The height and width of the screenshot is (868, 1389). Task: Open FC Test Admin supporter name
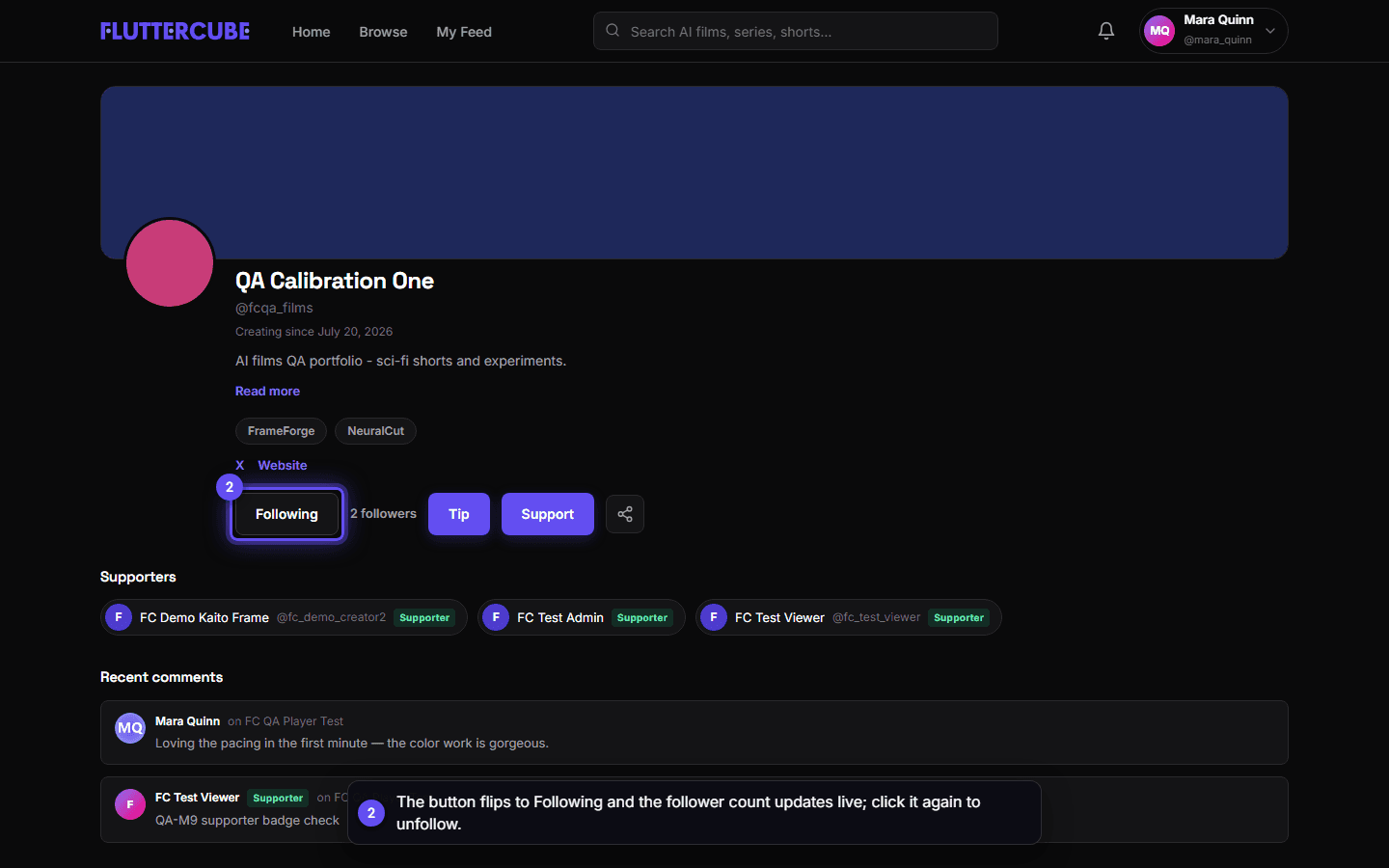pyautogui.click(x=560, y=617)
